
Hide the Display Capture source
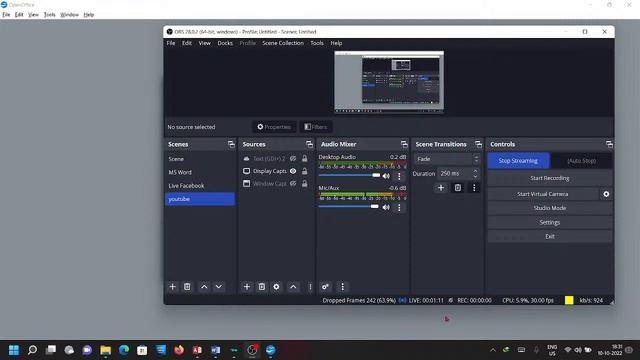[293, 171]
